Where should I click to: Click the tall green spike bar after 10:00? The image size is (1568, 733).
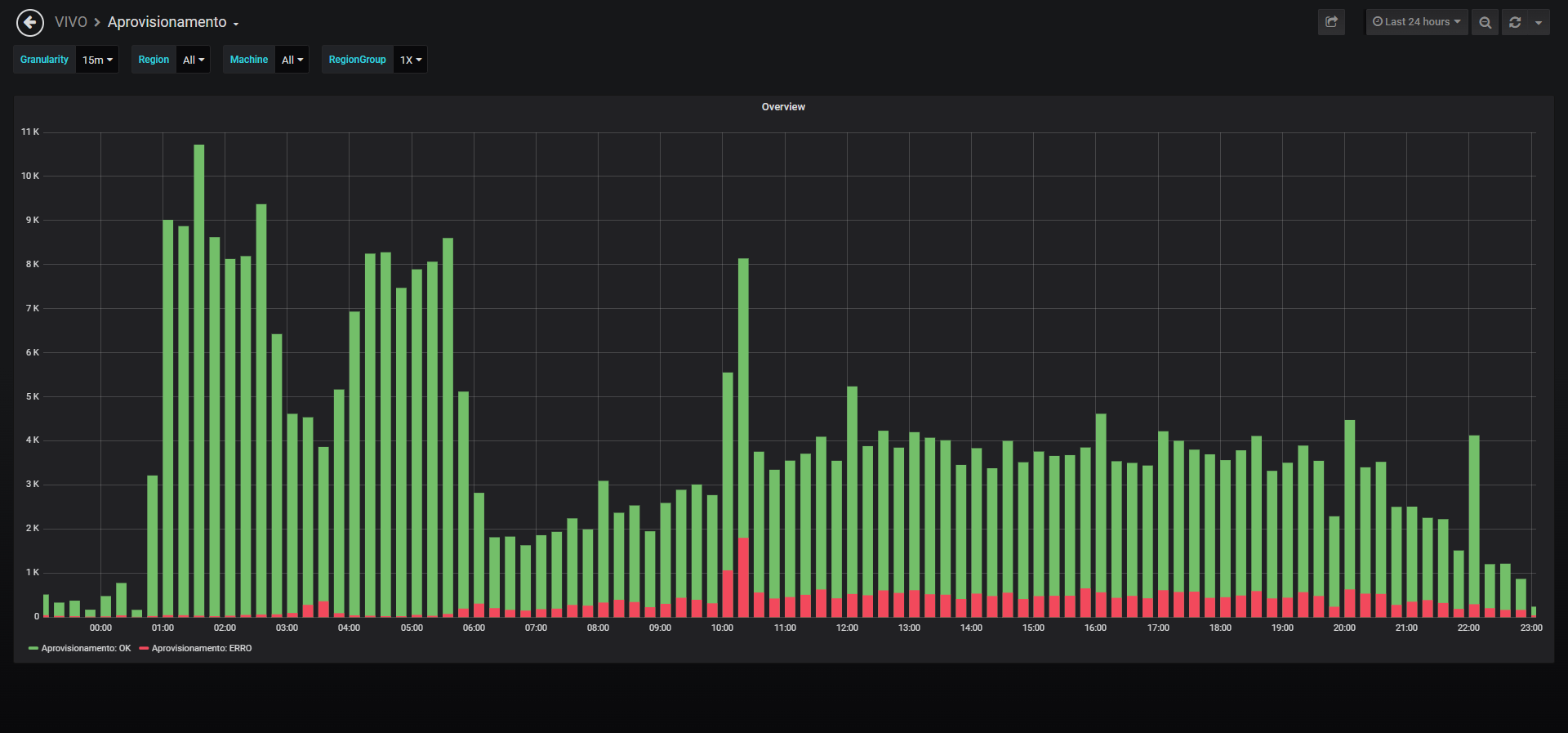(x=743, y=398)
